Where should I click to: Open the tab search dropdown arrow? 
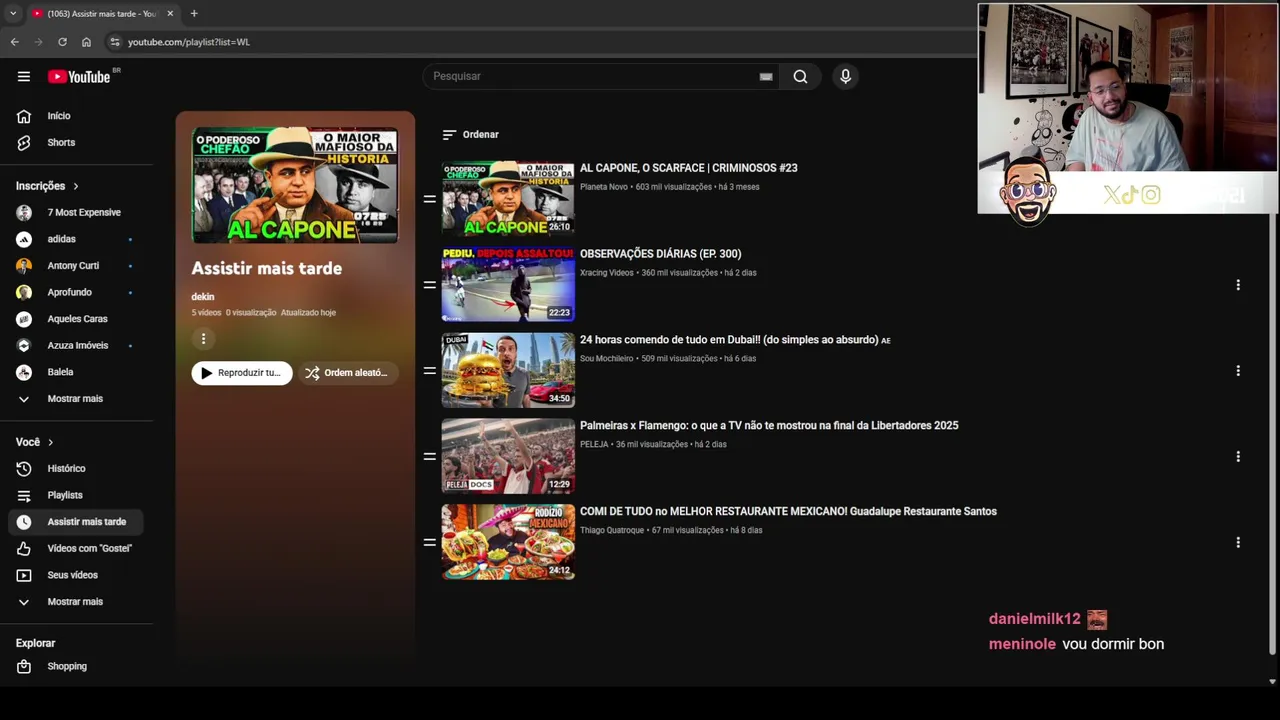point(12,13)
